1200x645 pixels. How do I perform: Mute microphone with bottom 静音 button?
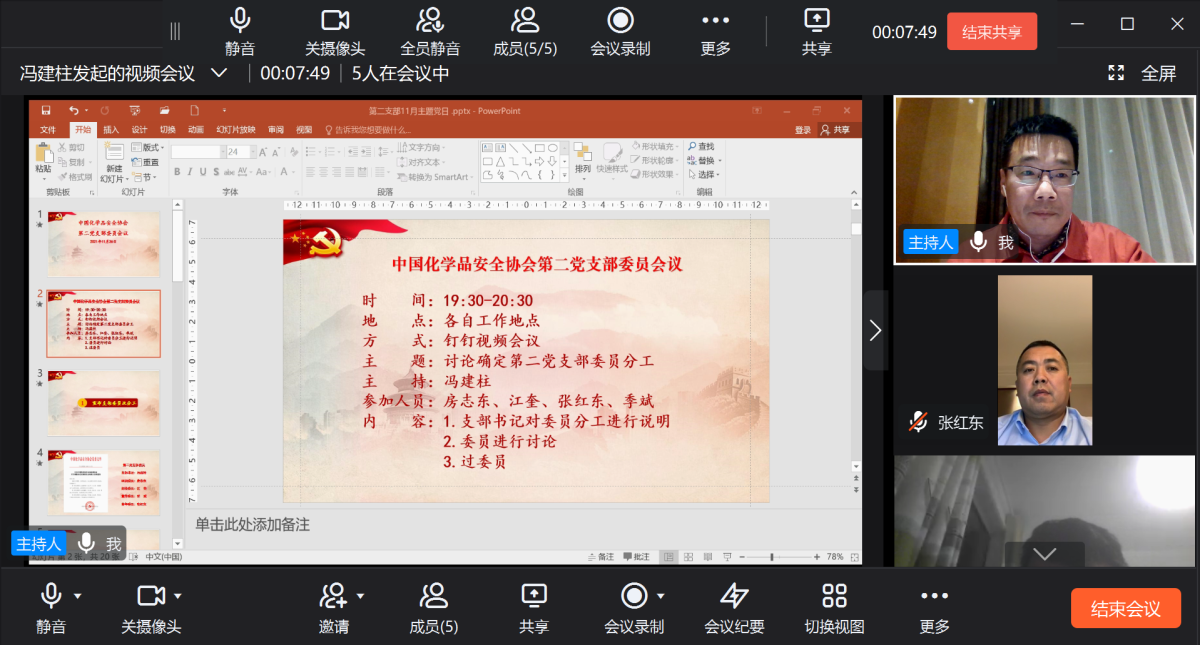point(51,597)
